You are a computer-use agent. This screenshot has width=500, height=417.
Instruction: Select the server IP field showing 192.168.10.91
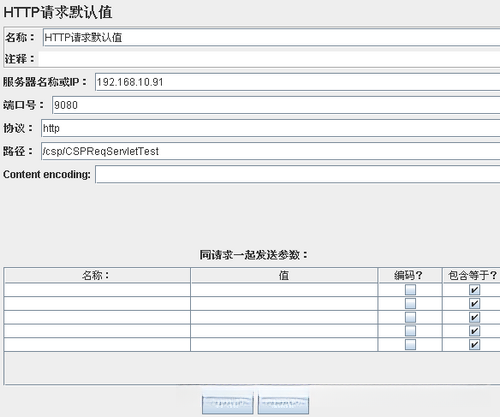(297, 82)
